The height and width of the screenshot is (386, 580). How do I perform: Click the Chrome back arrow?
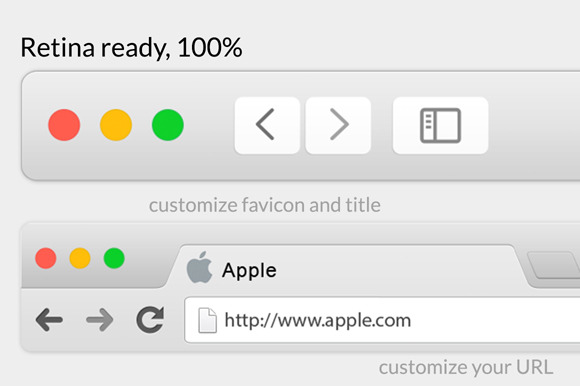[49, 320]
